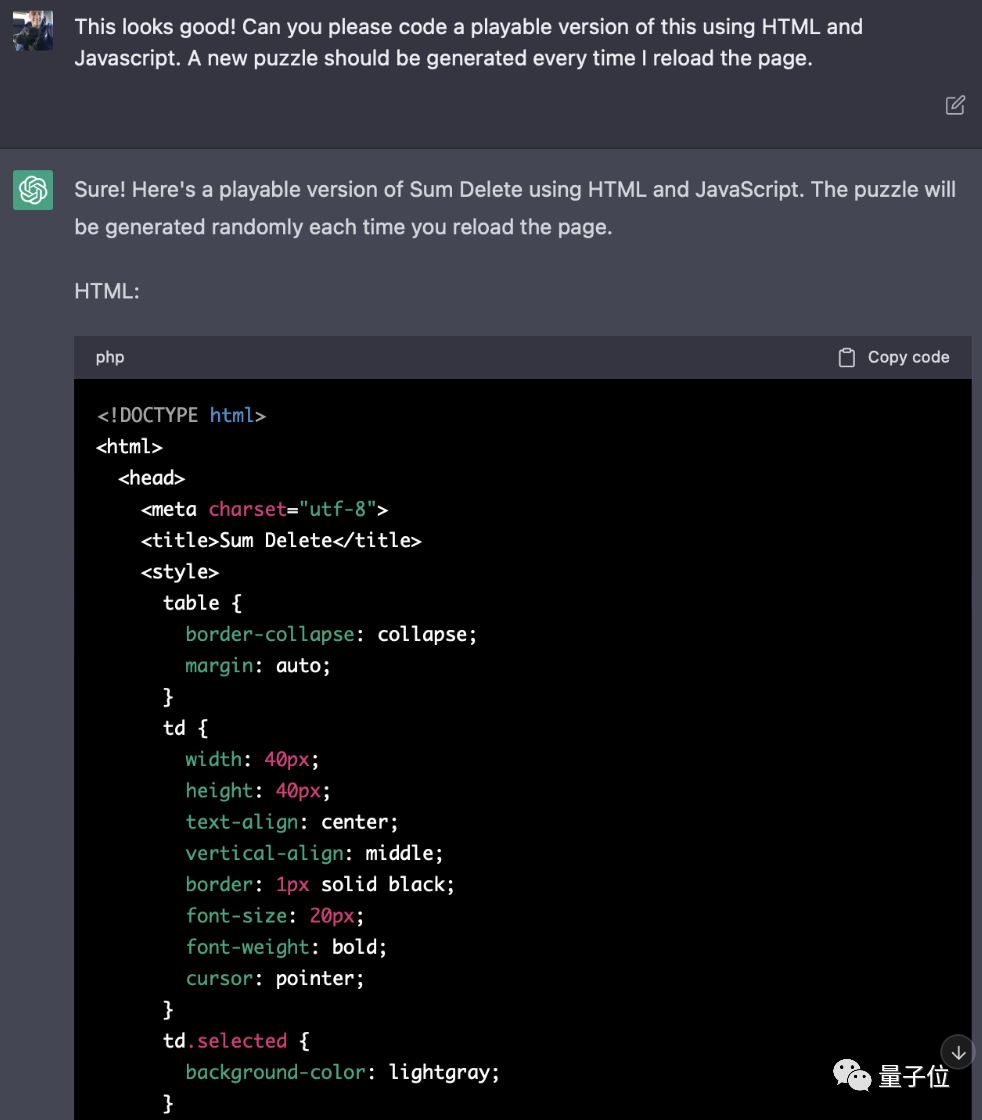
Task: Click the user profile avatar photo
Action: (x=33, y=32)
